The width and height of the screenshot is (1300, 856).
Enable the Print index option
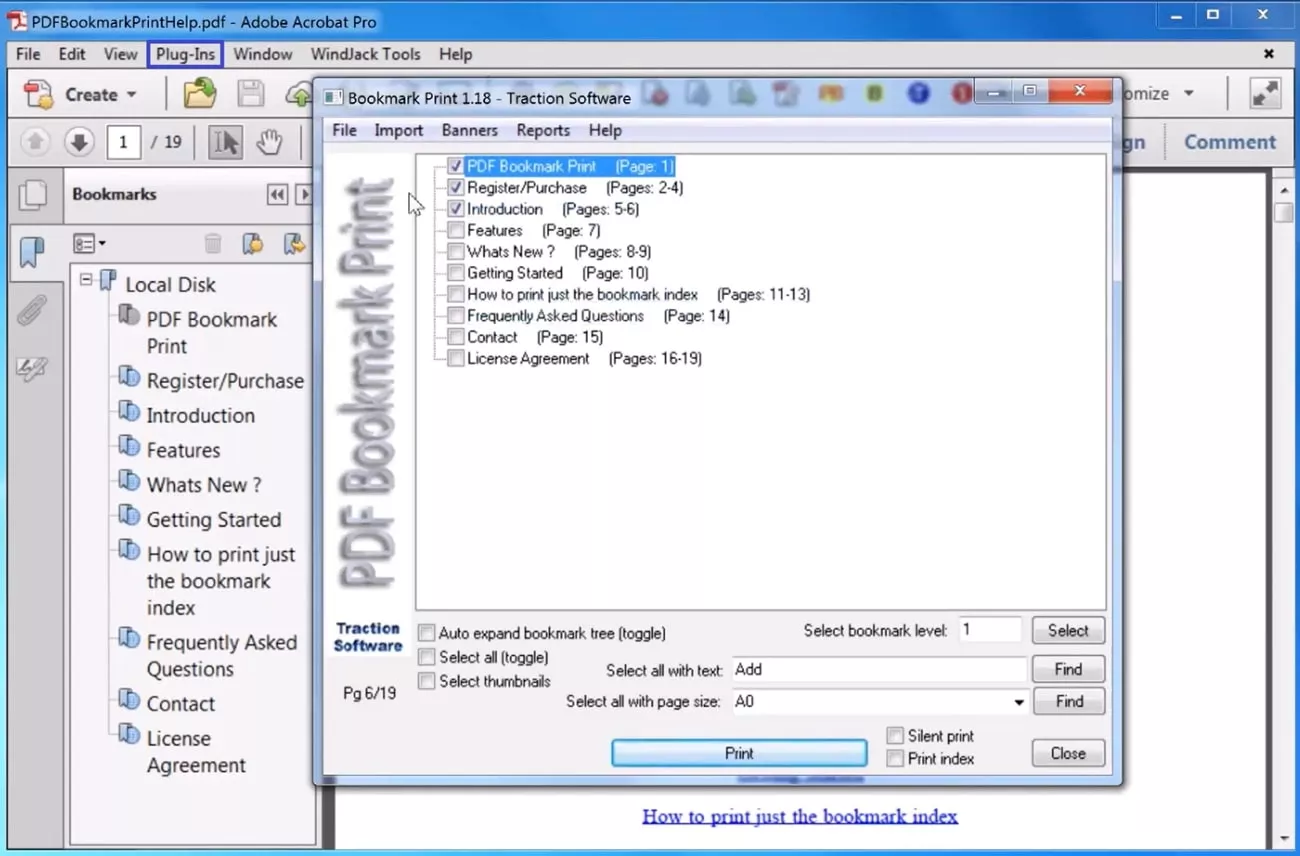895,759
